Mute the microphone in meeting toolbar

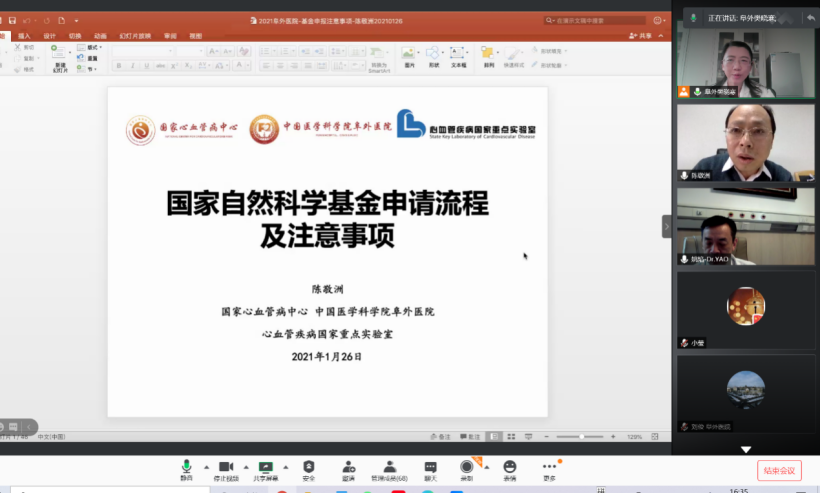coord(186,468)
